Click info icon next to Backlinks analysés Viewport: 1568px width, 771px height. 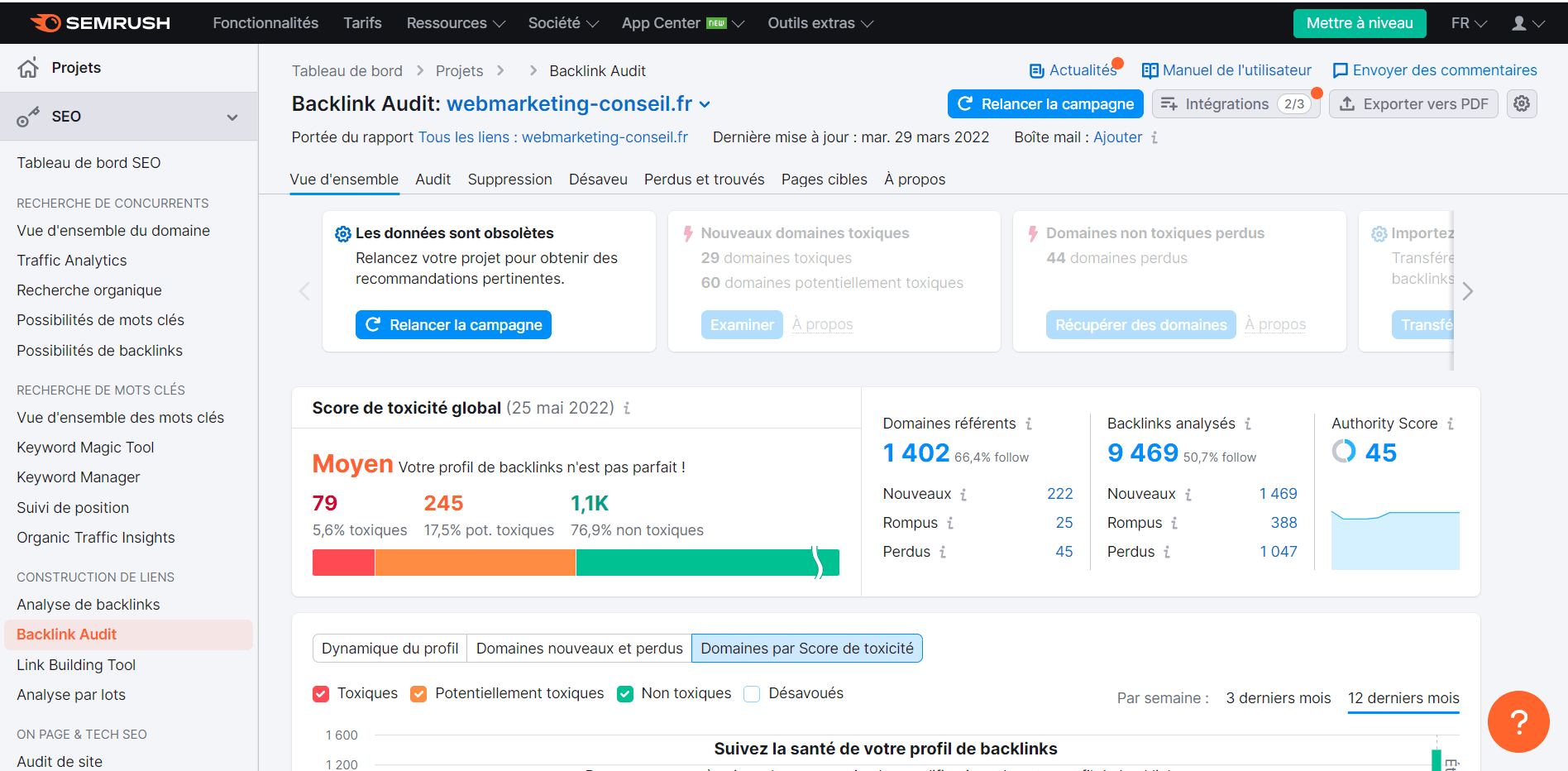click(x=1248, y=424)
